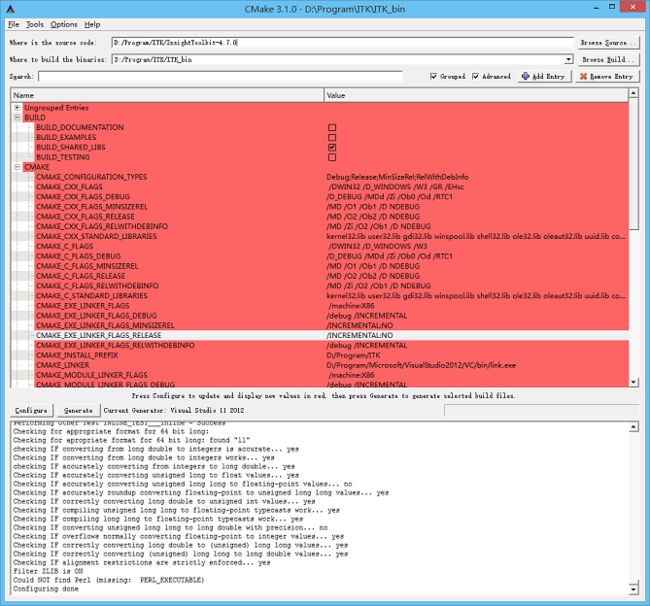Select the CMAKE_C_FLAGS_DEBUG entry

coord(78,256)
